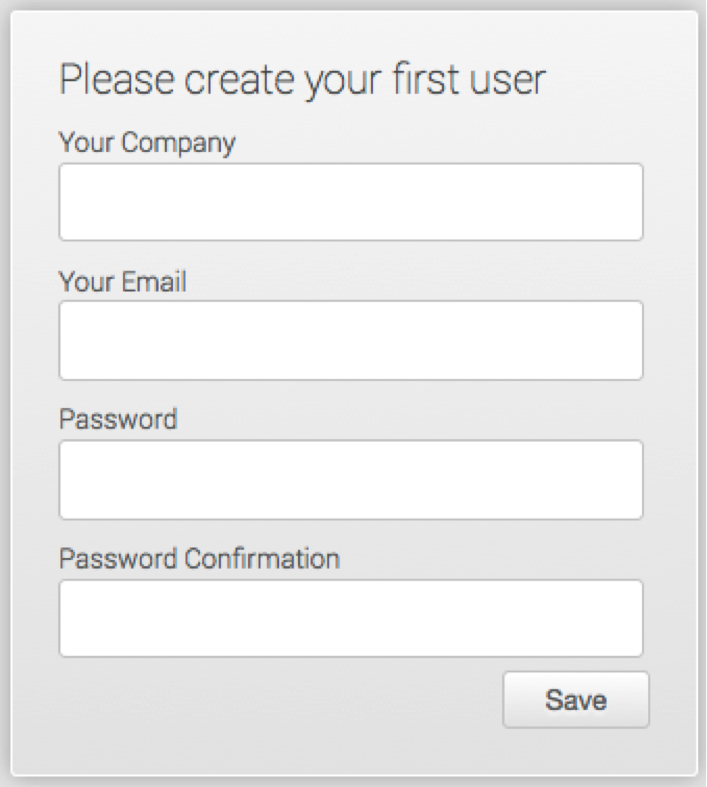Click the "Please create your first user" heading
The width and height of the screenshot is (707, 787).
click(x=303, y=80)
